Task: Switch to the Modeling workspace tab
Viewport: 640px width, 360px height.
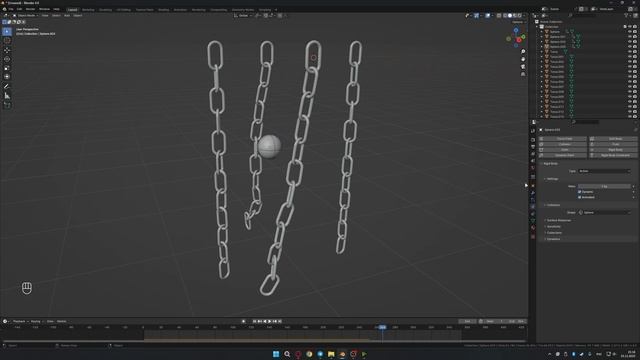Action: pos(88,9)
